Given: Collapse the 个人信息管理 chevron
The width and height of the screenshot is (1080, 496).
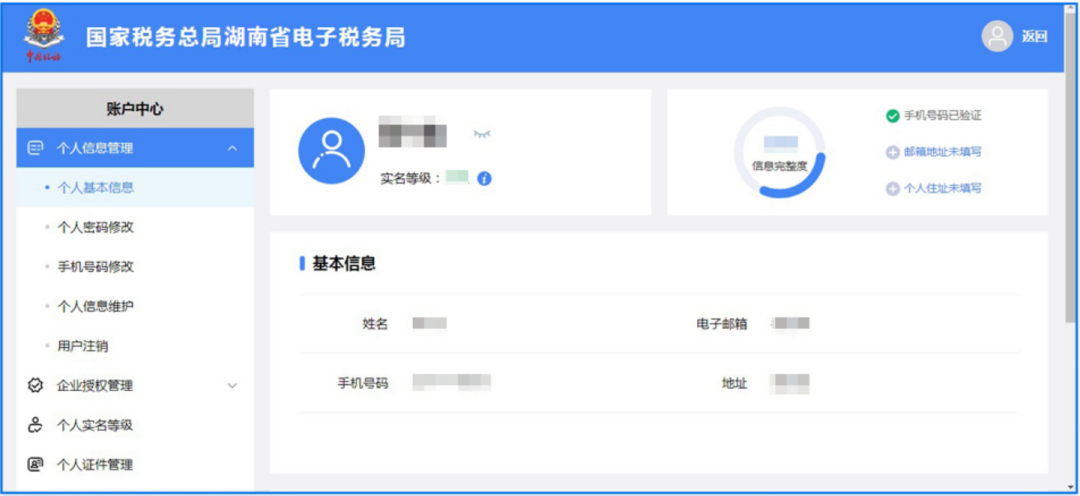Looking at the screenshot, I should click(233, 148).
